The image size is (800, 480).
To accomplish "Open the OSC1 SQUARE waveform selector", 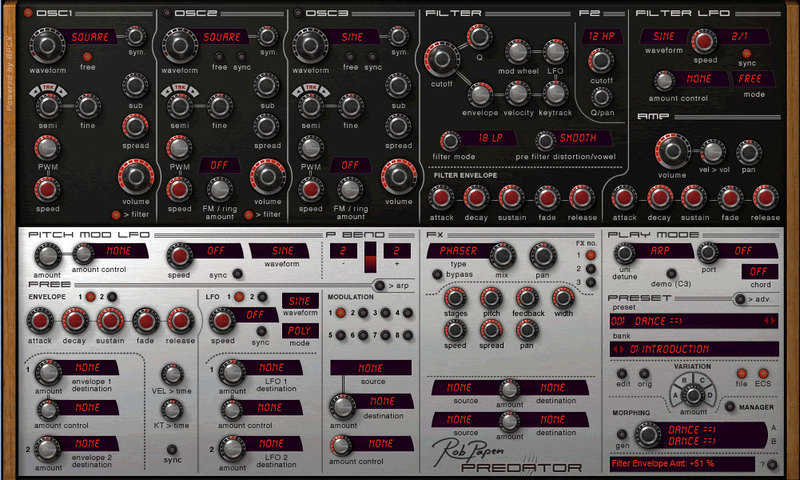I will tap(89, 37).
